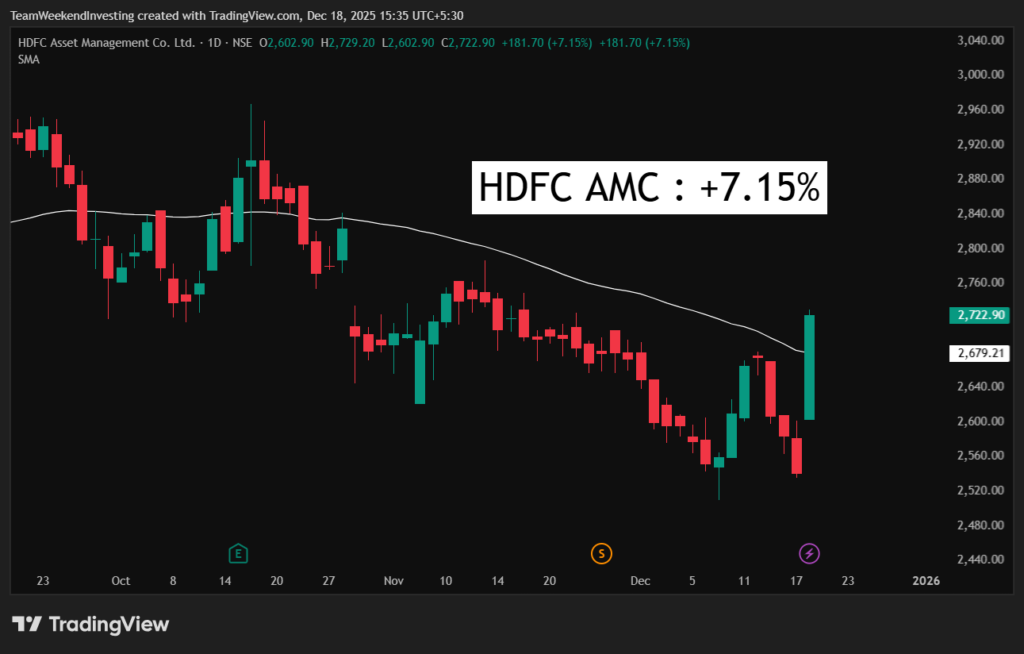Image resolution: width=1024 pixels, height=654 pixels.
Task: Click the green 2,722.90 current price tag
Action: tap(980, 315)
